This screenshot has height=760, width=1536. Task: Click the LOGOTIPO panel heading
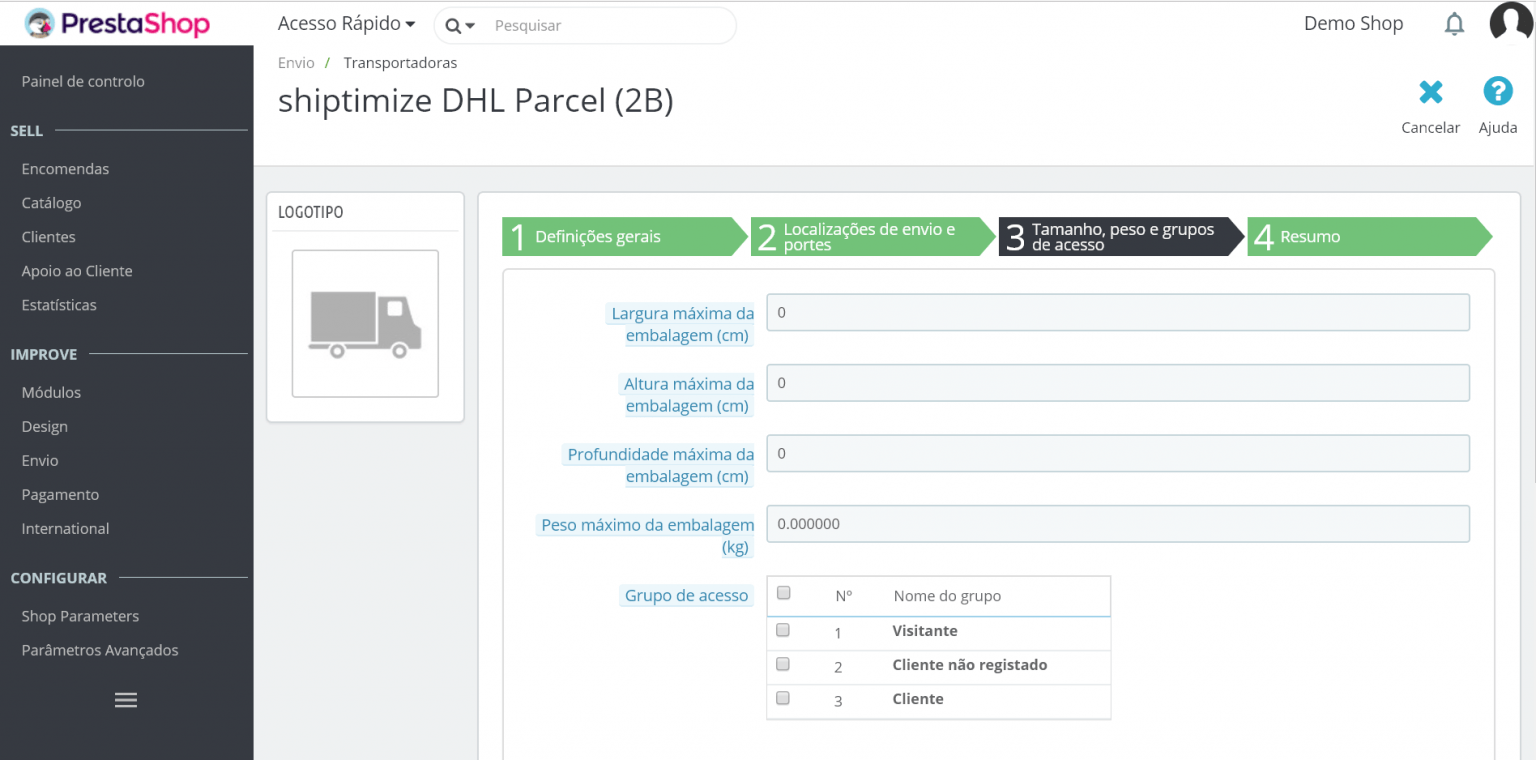click(311, 212)
